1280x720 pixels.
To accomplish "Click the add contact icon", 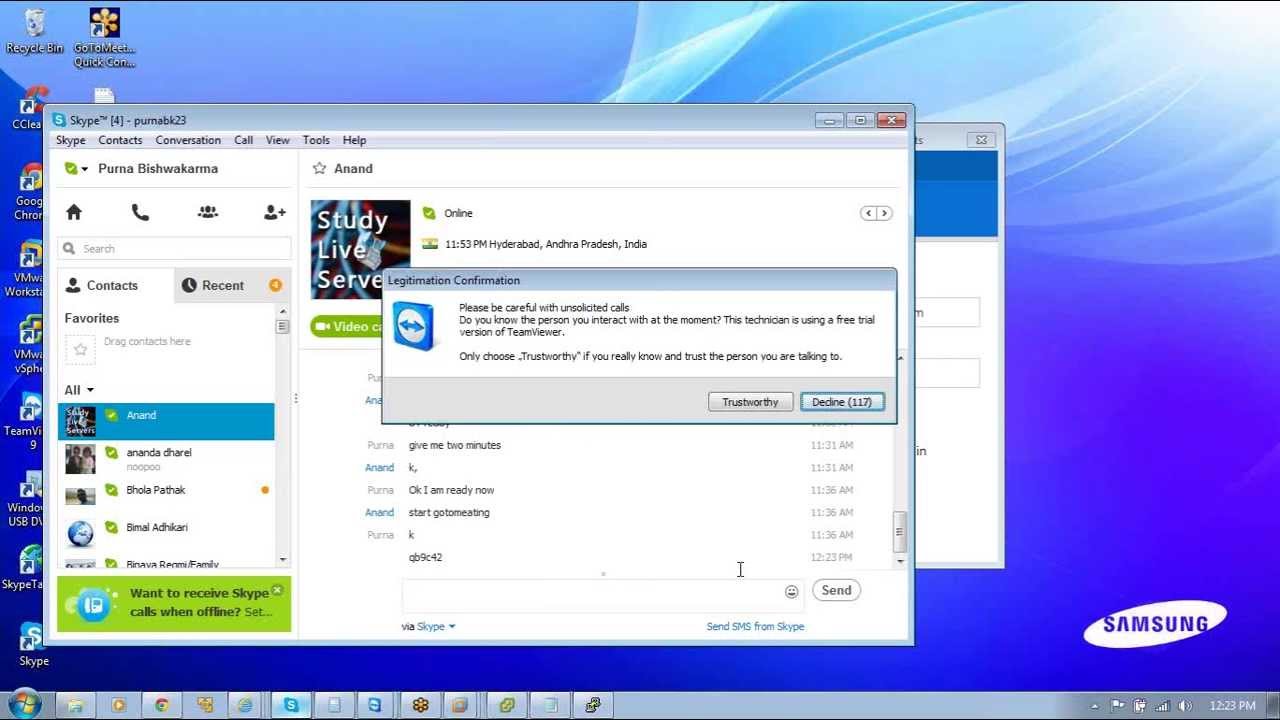I will 274,212.
